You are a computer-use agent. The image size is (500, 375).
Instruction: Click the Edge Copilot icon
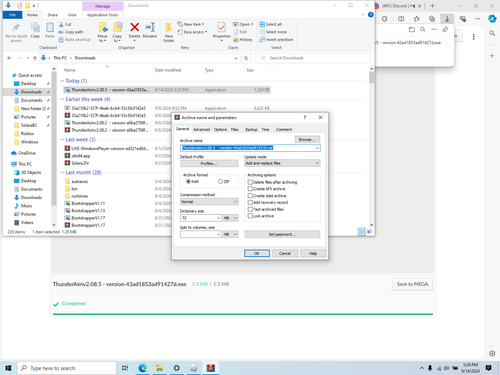pyautogui.click(x=492, y=19)
